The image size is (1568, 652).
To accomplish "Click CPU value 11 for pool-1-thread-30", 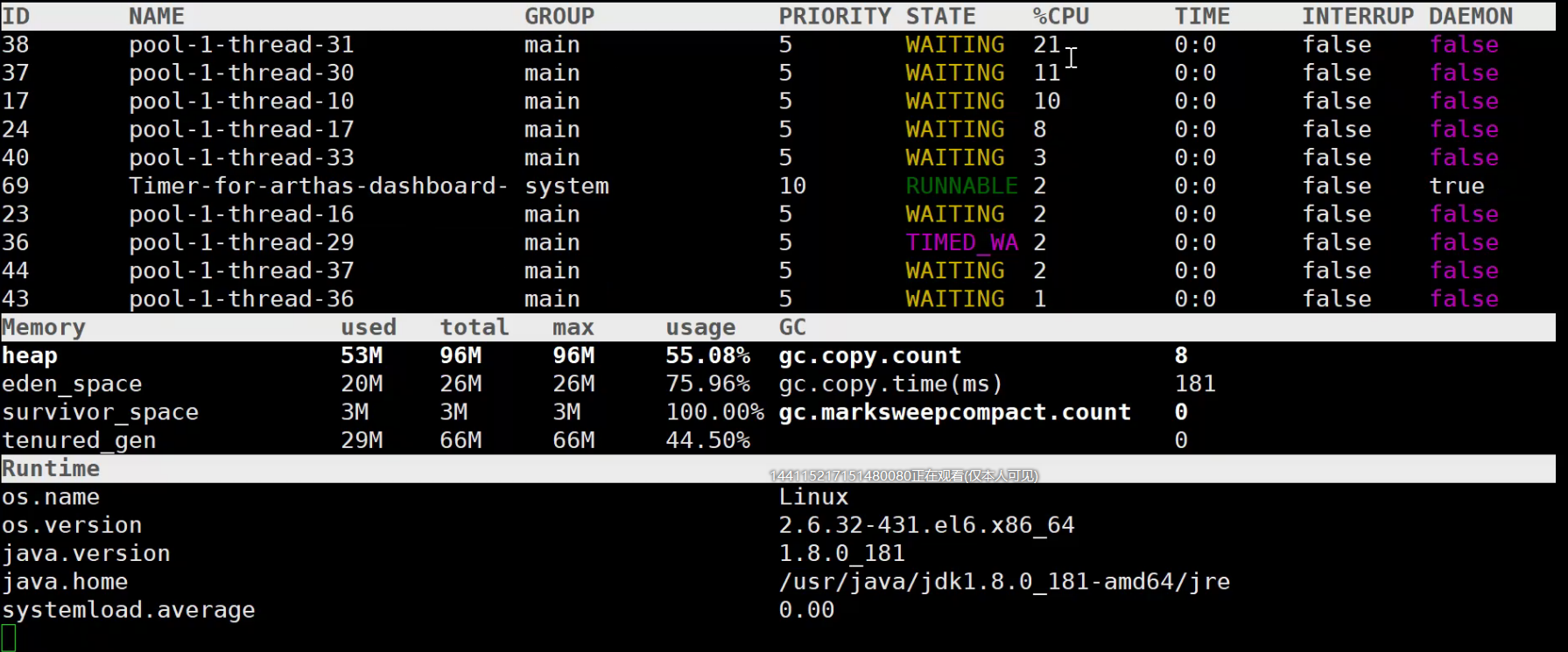I will click(1047, 73).
